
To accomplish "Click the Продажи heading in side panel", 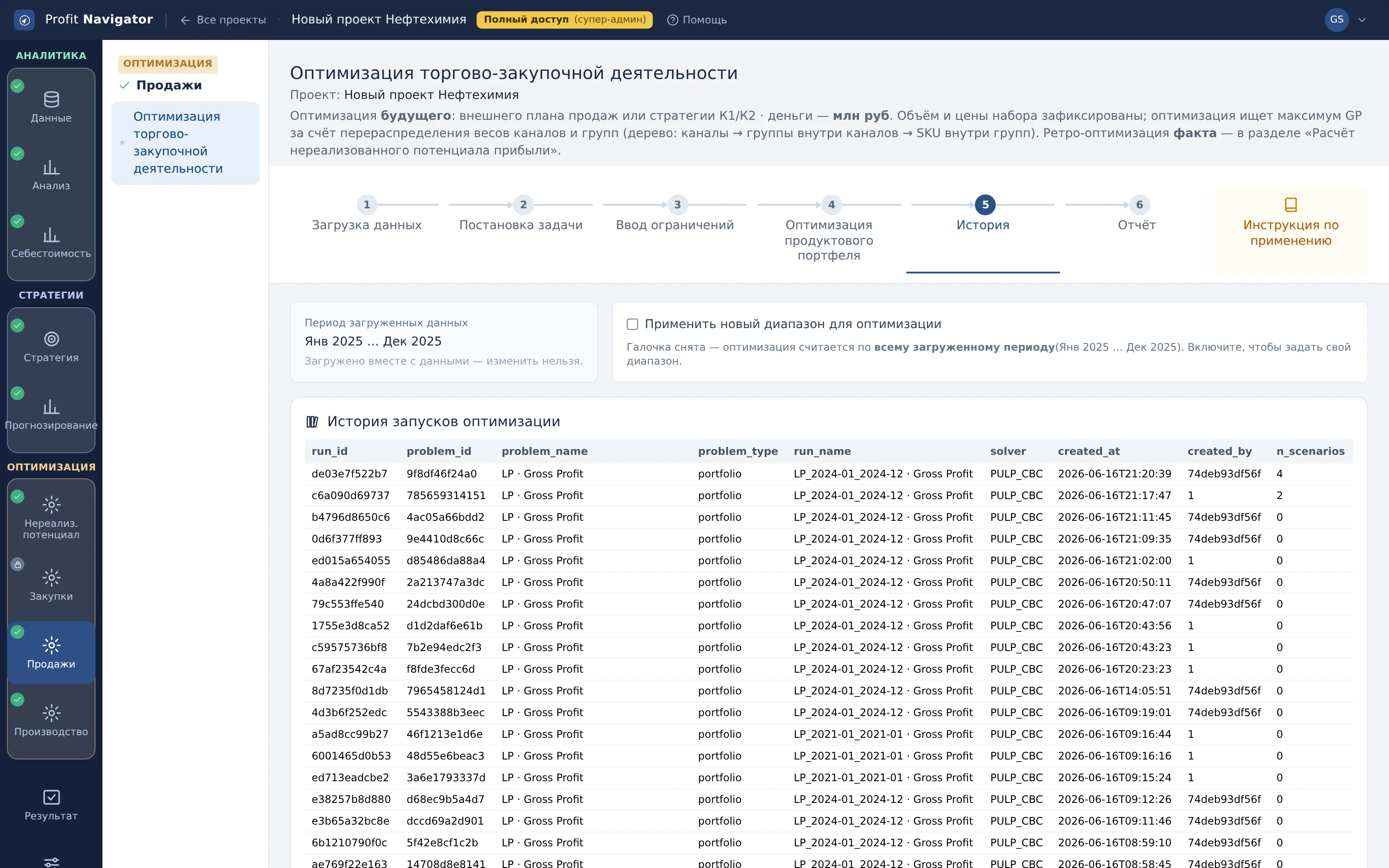I will [169, 85].
